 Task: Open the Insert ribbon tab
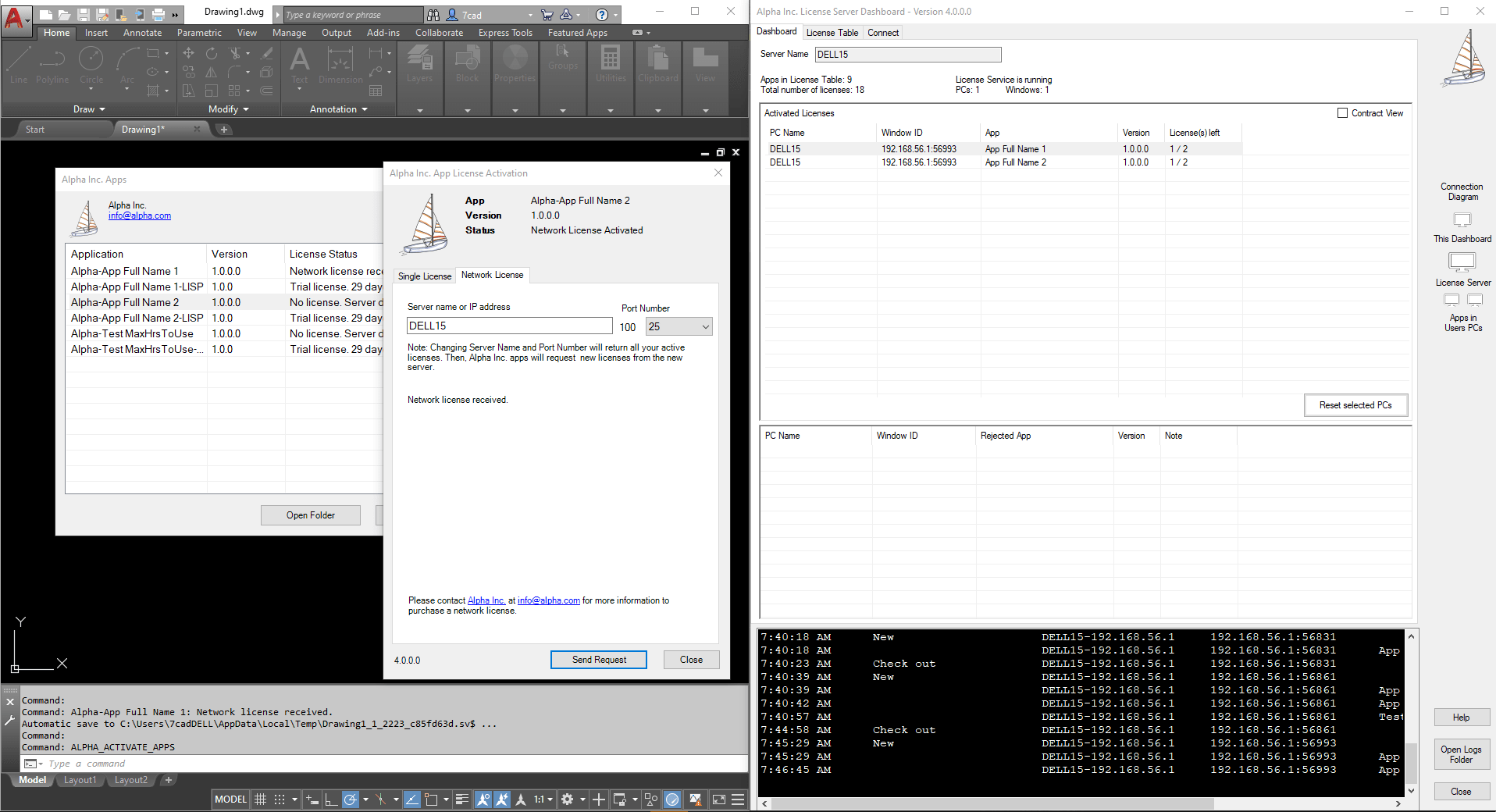pos(96,33)
